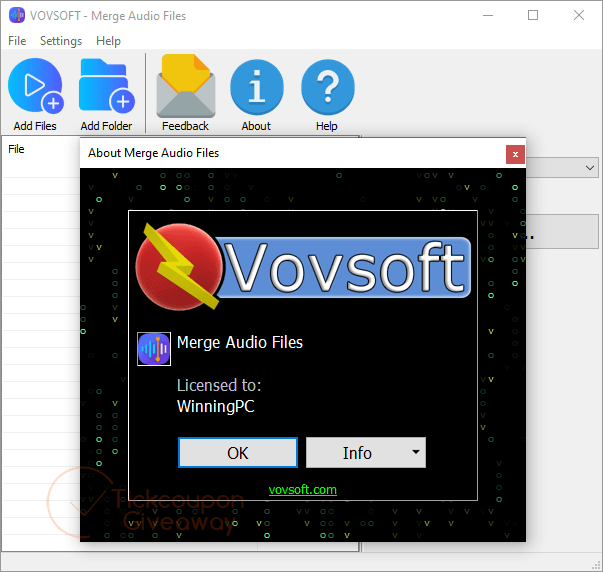Click the Vovsoft logo banner
This screenshot has height=572, width=603.
click(303, 267)
